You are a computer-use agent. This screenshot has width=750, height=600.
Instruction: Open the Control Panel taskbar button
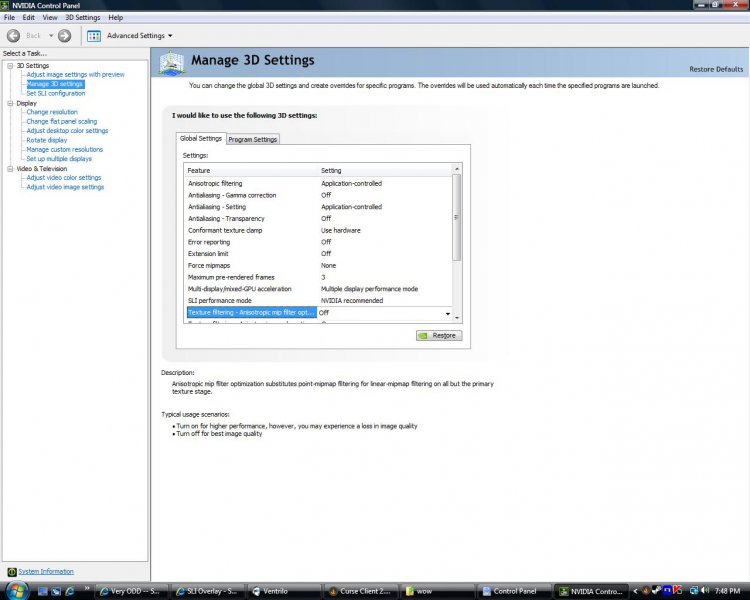tap(514, 591)
